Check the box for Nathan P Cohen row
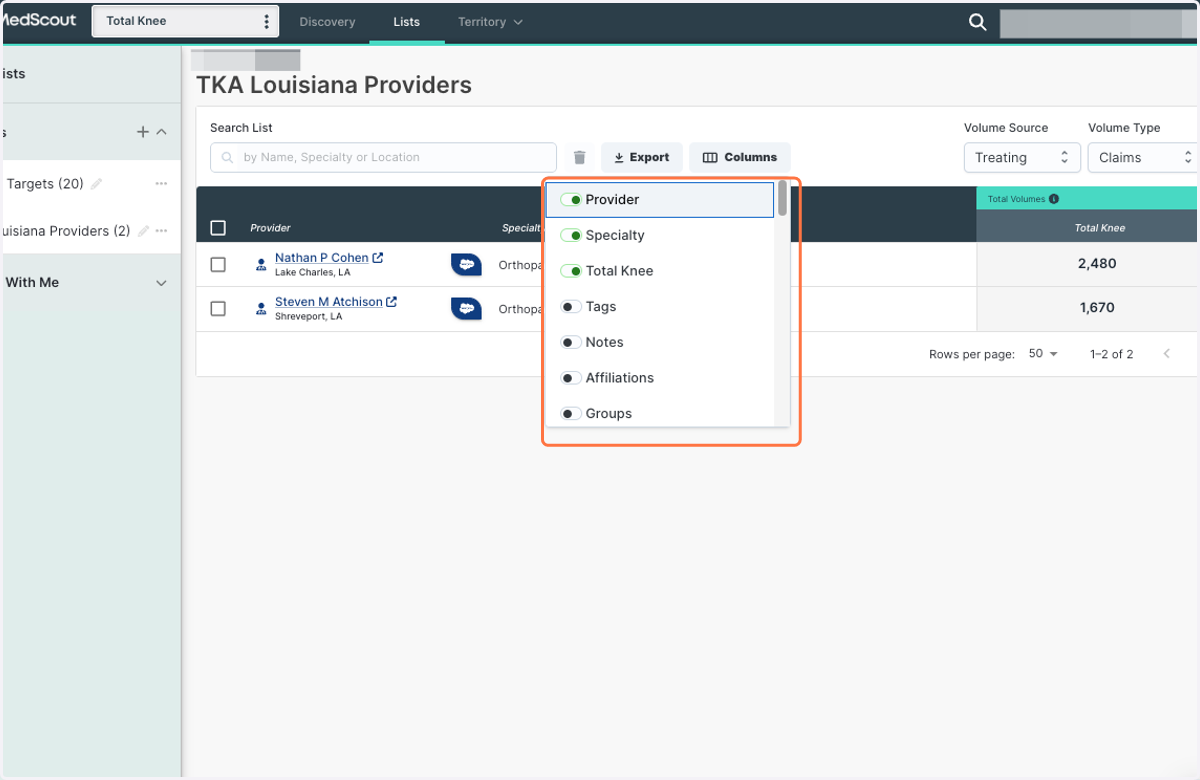Viewport: 1200px width, 780px height. pos(218,265)
